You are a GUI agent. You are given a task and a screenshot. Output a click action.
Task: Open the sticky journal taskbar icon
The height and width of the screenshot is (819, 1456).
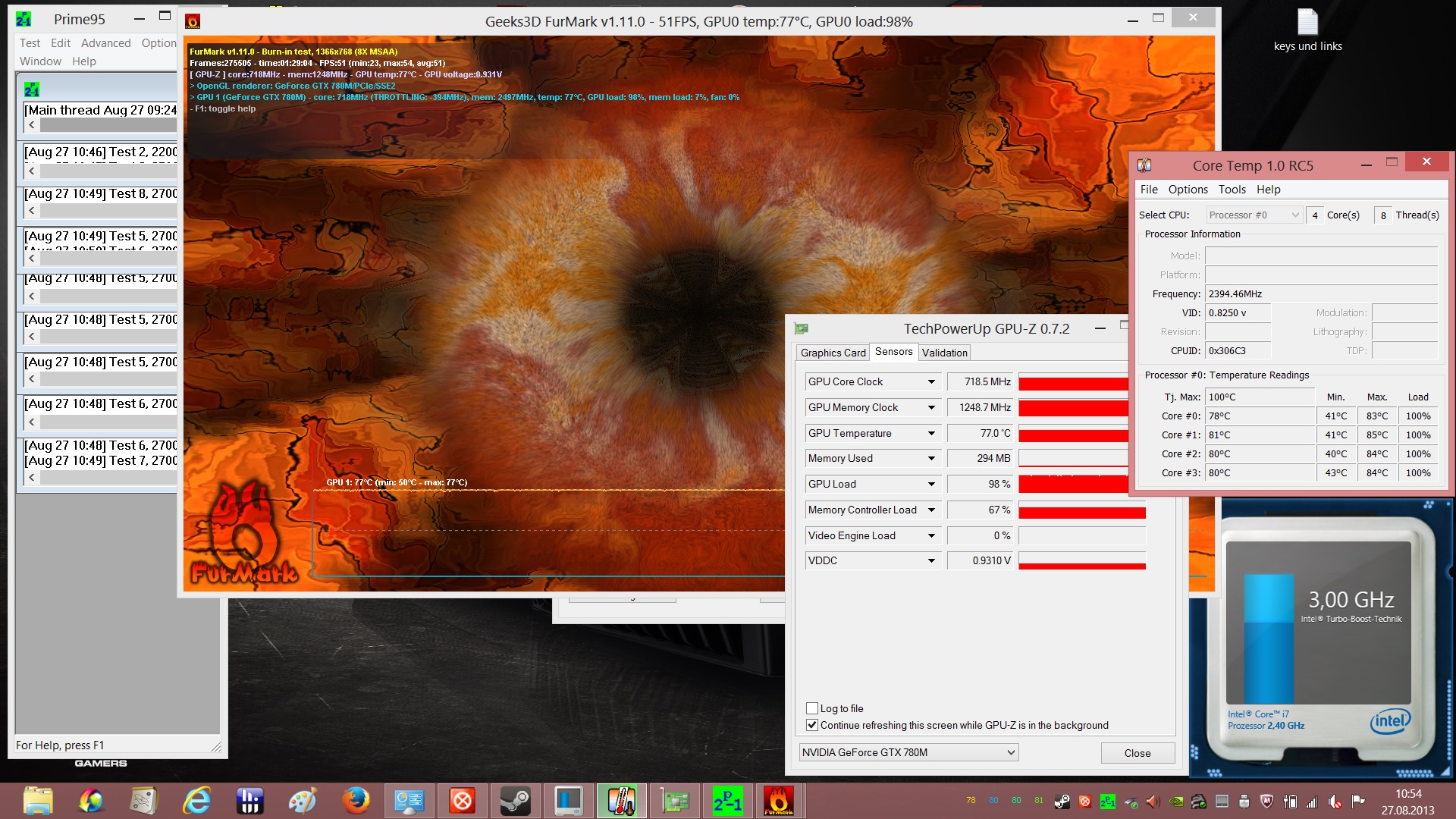coord(143,801)
